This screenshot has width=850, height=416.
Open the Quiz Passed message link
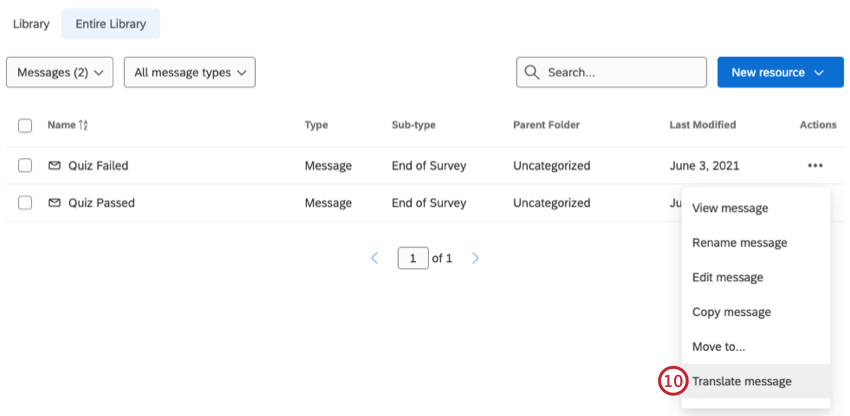click(x=101, y=203)
